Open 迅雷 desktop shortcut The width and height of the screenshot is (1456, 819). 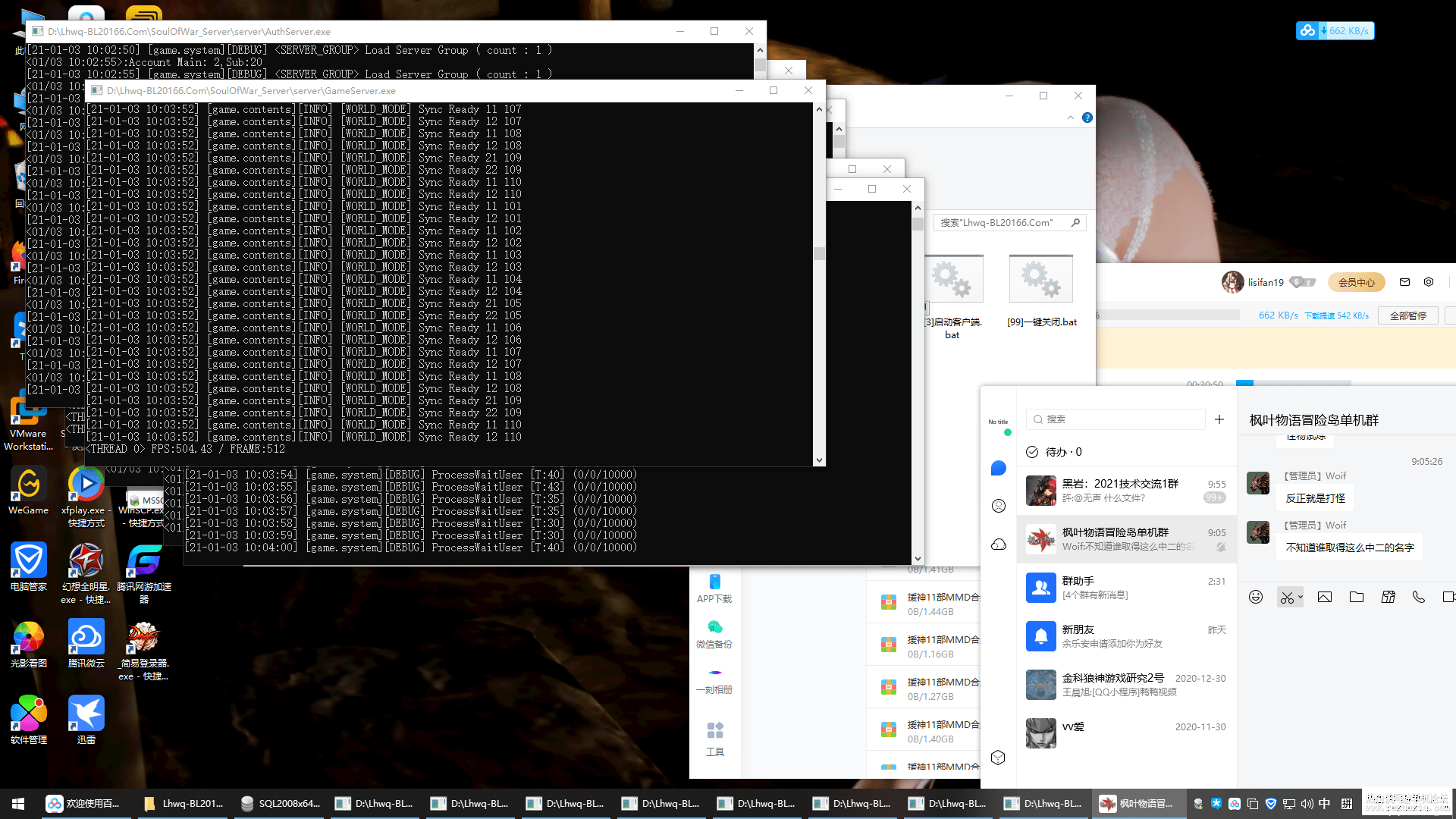[x=86, y=720]
